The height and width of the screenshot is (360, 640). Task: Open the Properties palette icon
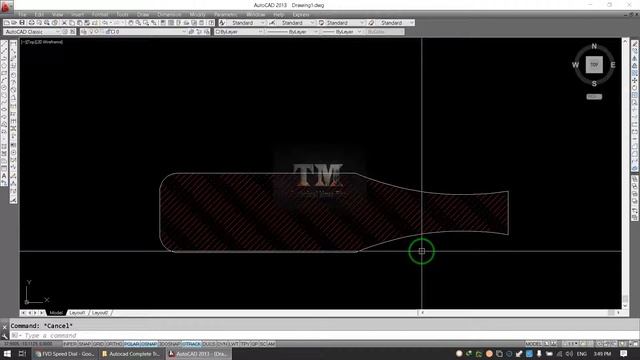[x=163, y=23]
